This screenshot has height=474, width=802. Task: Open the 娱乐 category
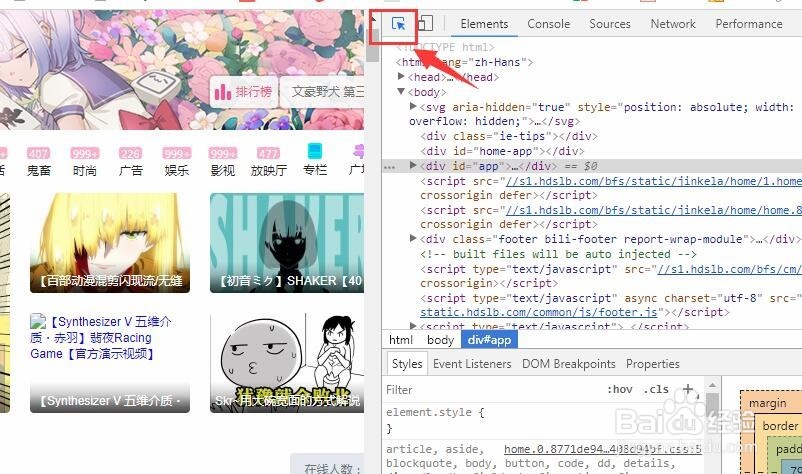tap(176, 162)
